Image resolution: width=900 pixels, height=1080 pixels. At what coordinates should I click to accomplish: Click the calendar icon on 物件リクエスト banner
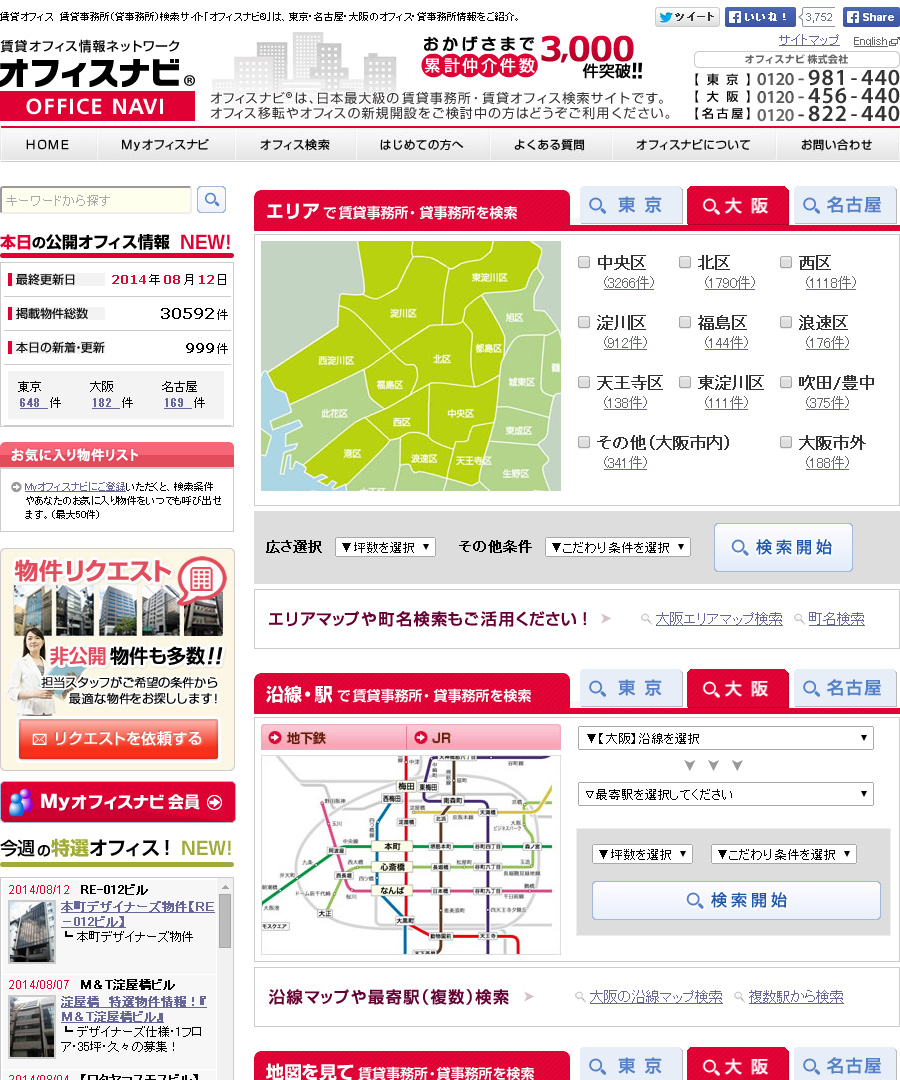(x=201, y=579)
